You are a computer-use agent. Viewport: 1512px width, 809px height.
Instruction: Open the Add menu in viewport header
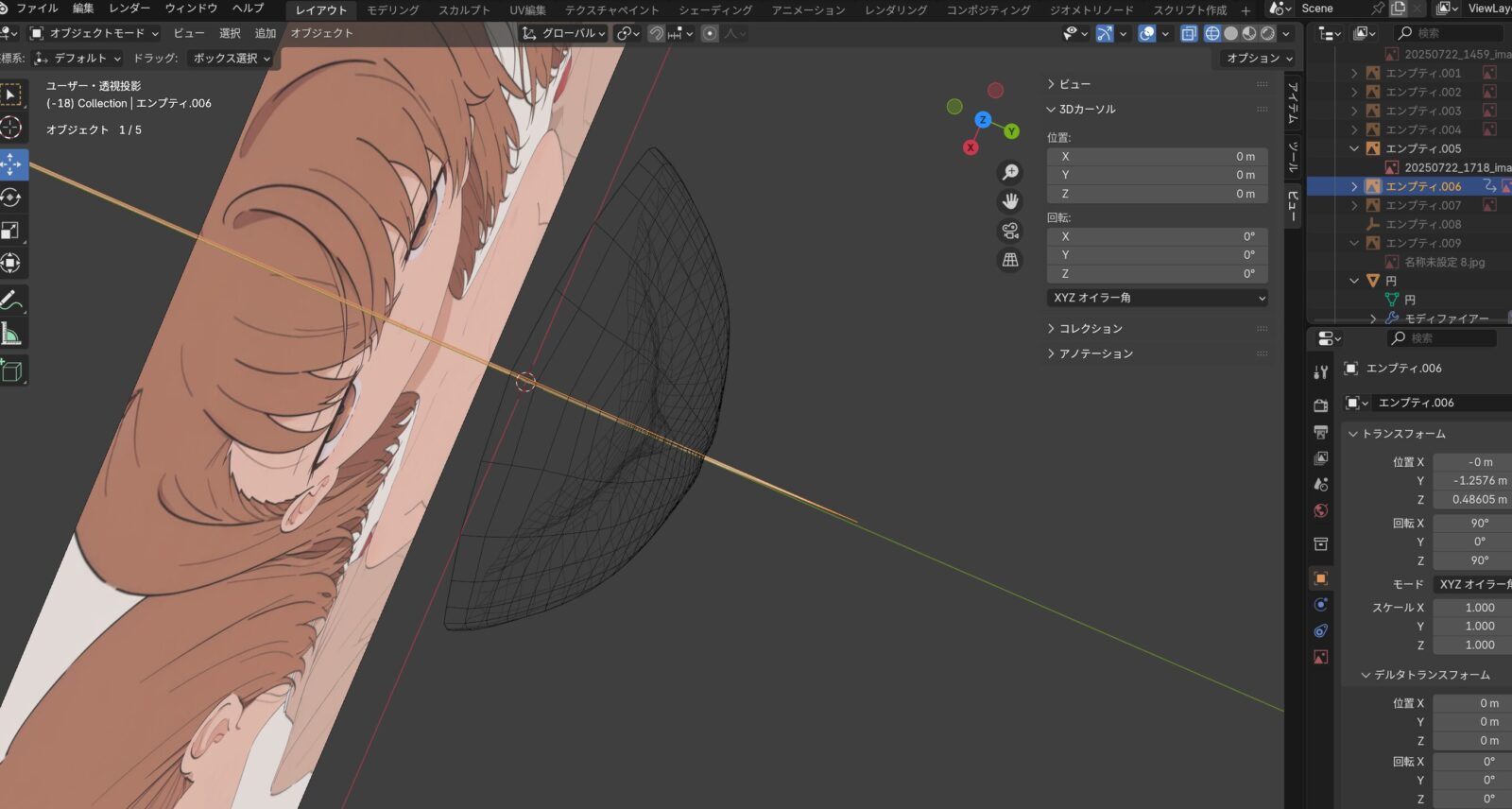point(266,33)
